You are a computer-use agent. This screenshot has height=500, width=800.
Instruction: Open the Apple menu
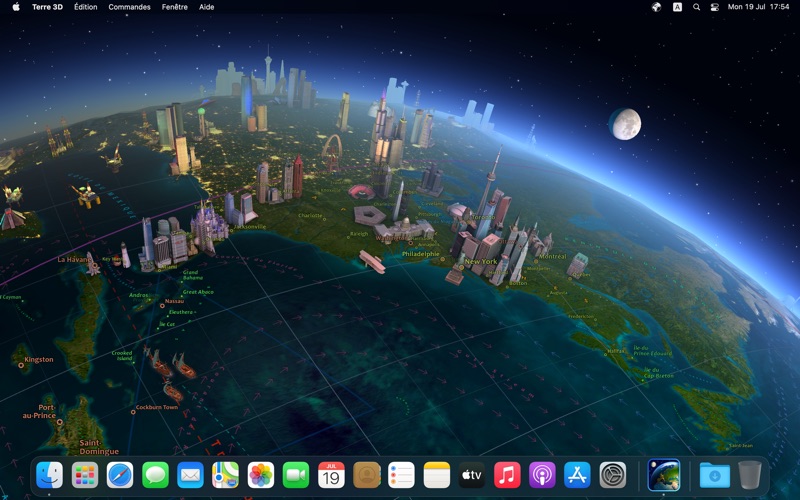click(x=16, y=7)
